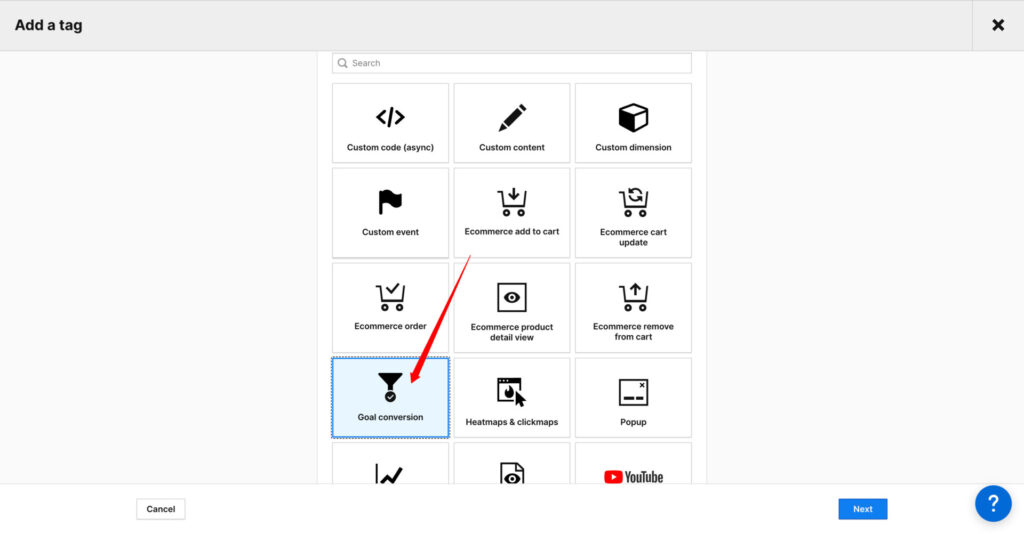This screenshot has height=534, width=1024.
Task: Choose the Custom content pencil icon
Action: [512, 118]
